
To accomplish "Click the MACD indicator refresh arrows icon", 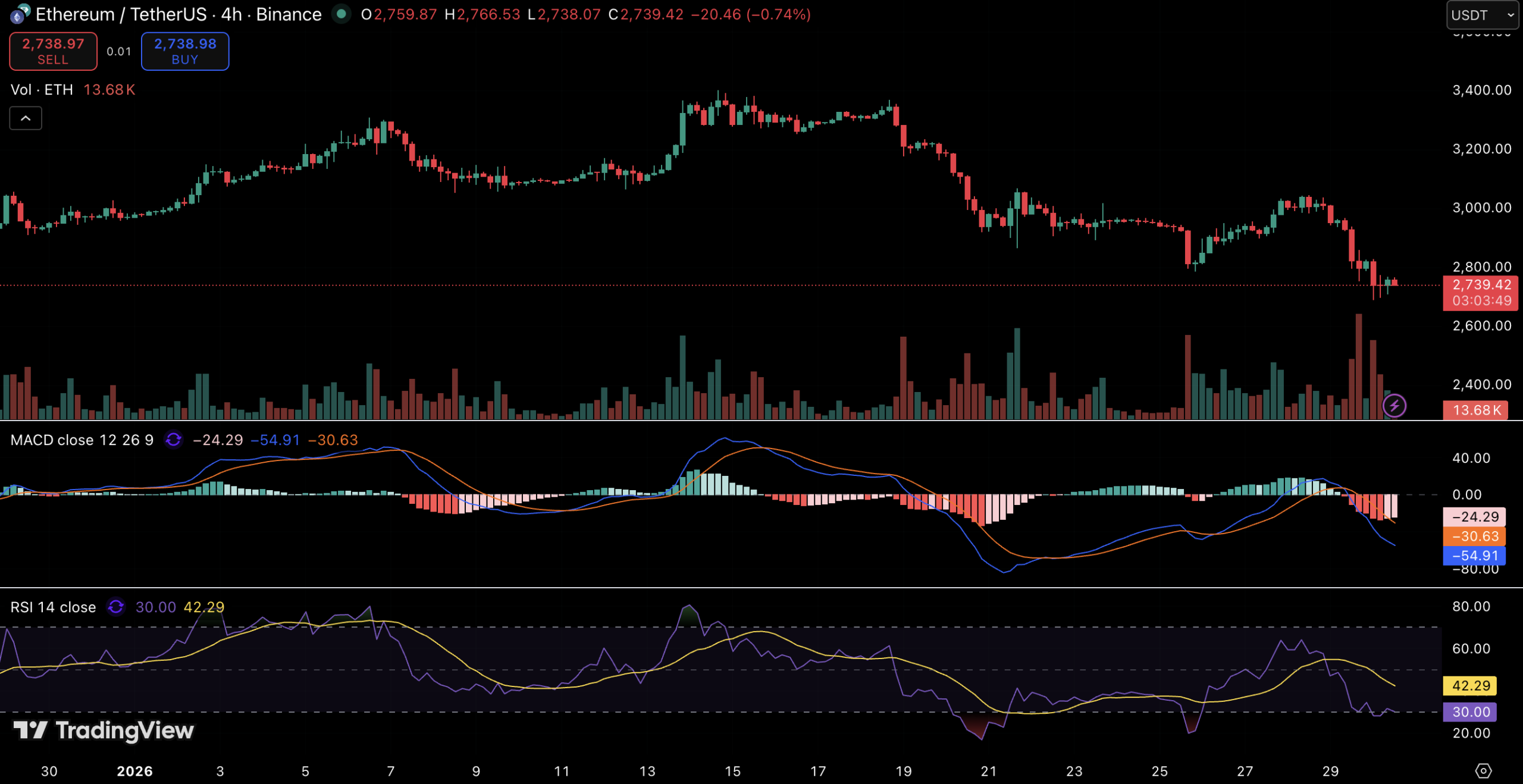I will click(174, 440).
